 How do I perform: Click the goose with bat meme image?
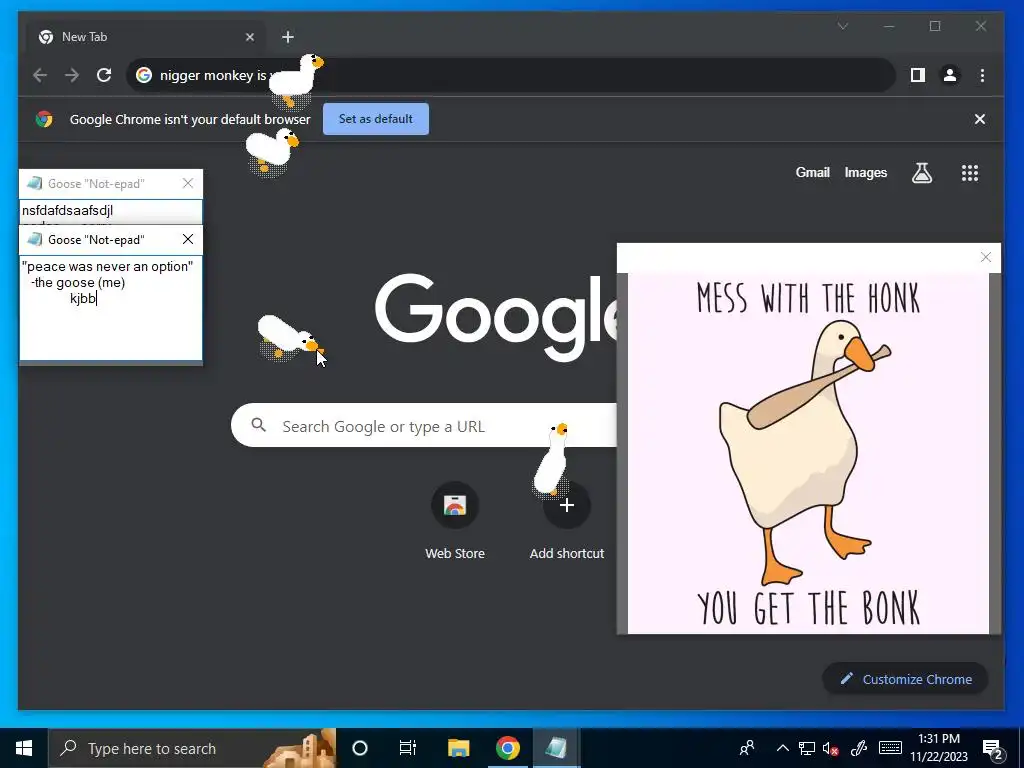click(808, 453)
